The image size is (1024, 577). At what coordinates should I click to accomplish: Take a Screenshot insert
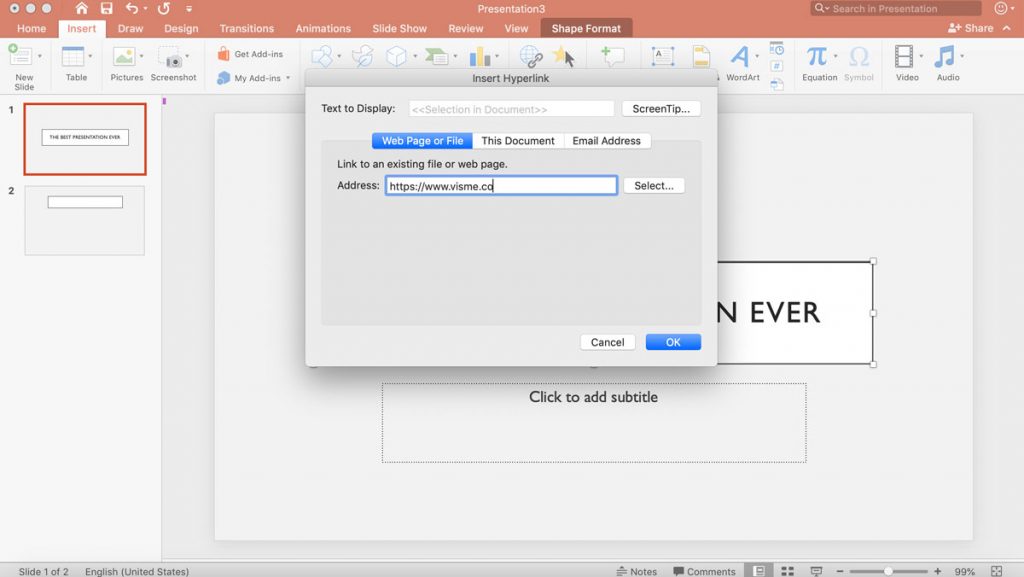click(174, 62)
